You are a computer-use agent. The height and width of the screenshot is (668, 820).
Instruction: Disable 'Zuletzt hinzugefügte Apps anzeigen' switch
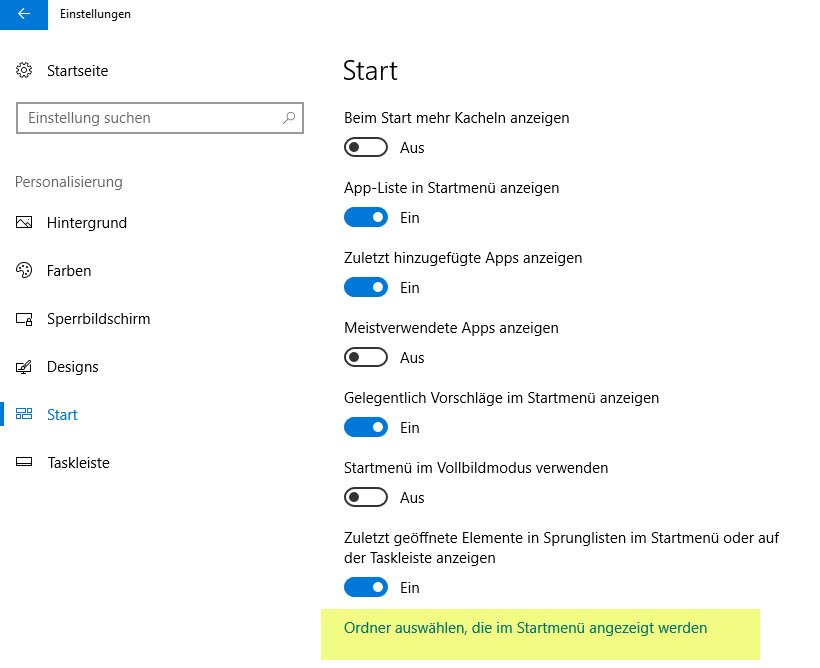coord(366,288)
